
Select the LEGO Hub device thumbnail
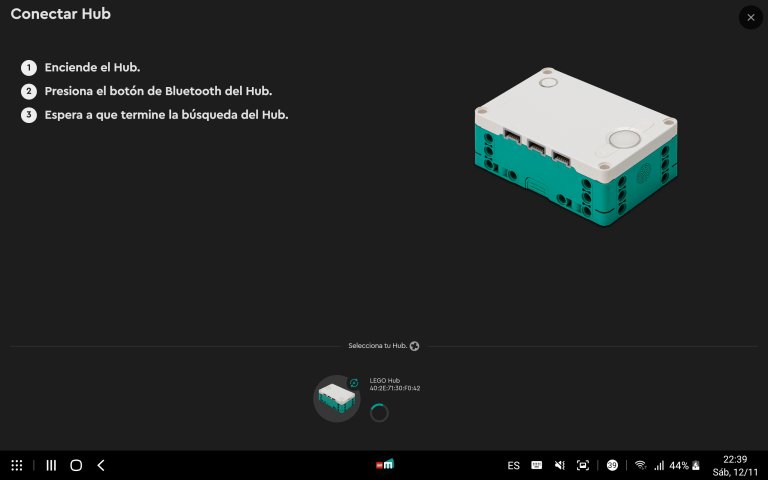coord(336,398)
